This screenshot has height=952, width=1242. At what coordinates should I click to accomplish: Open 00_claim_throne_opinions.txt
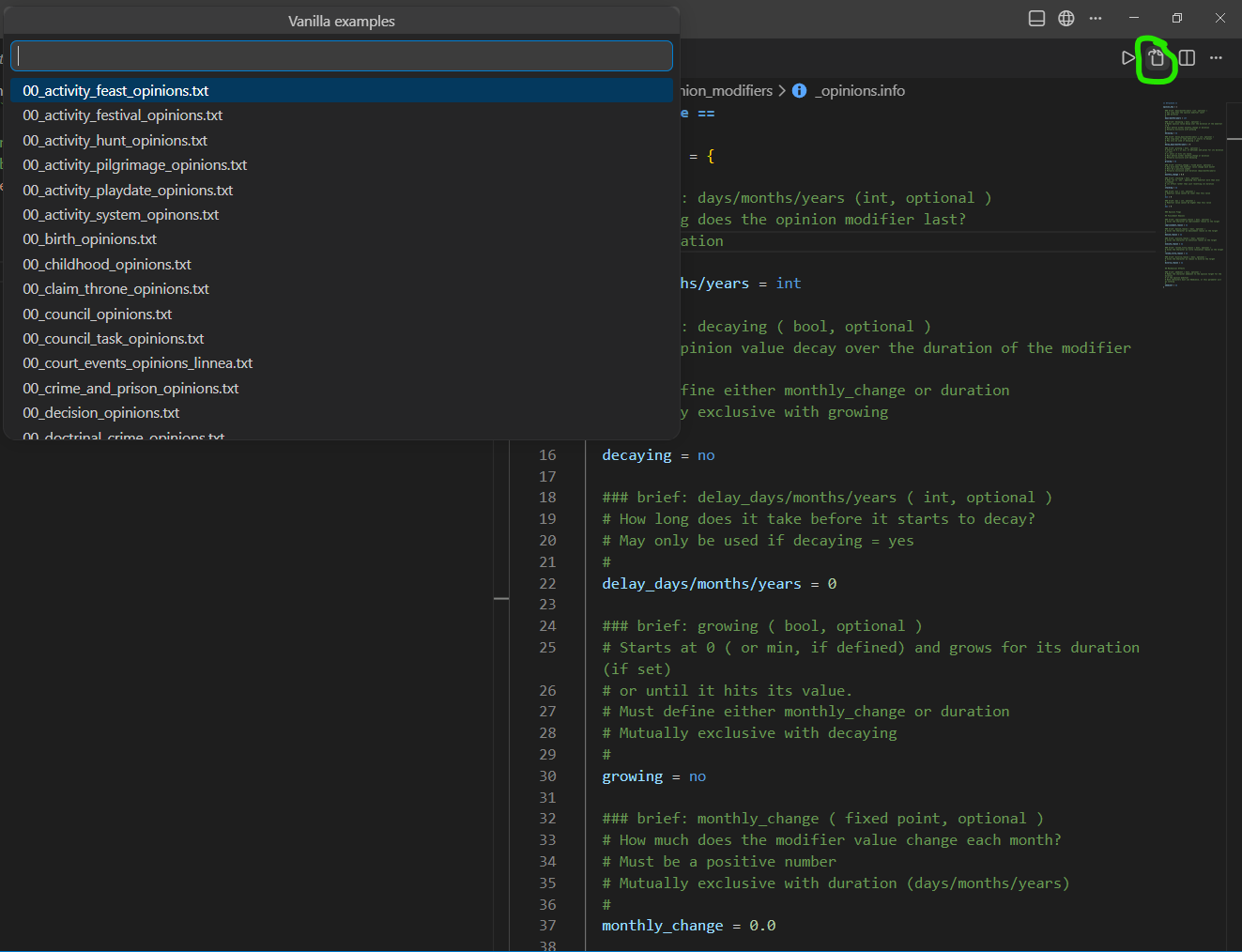pos(342,289)
